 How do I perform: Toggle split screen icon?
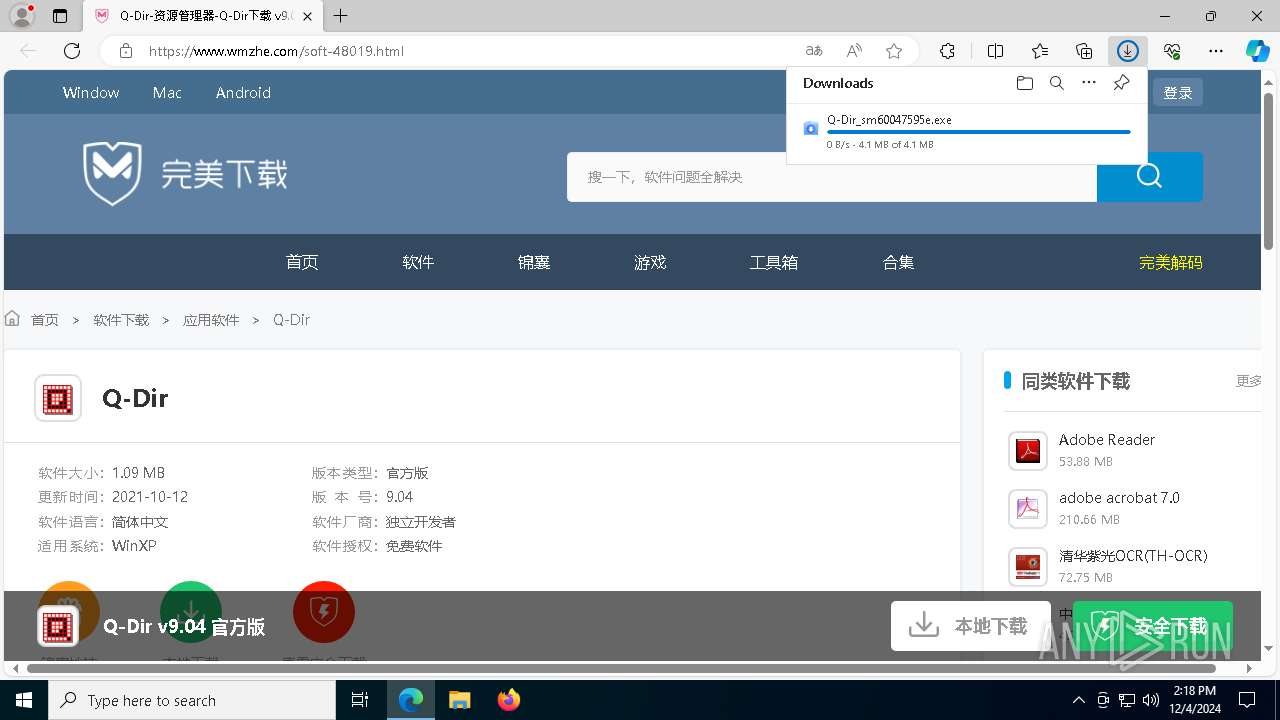(x=995, y=51)
